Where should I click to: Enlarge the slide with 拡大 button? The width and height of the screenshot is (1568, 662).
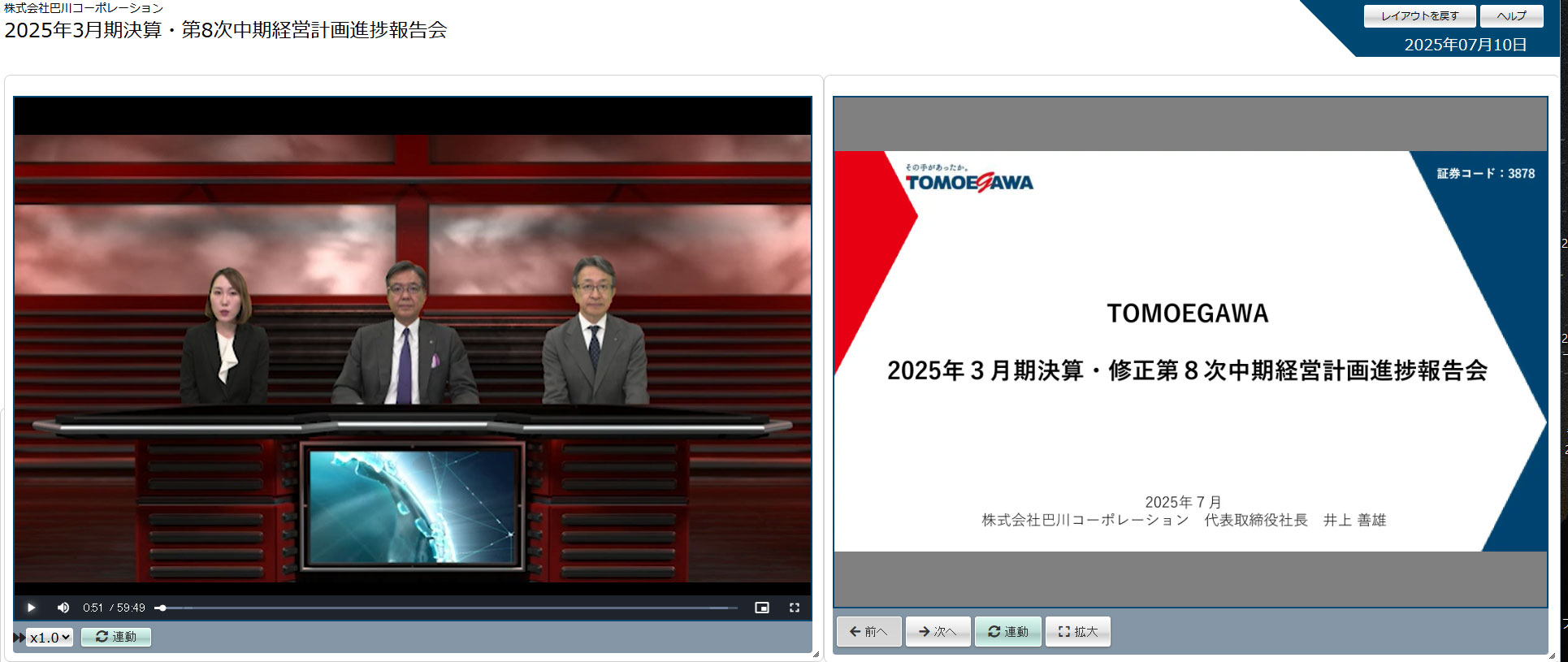pyautogui.click(x=1078, y=631)
